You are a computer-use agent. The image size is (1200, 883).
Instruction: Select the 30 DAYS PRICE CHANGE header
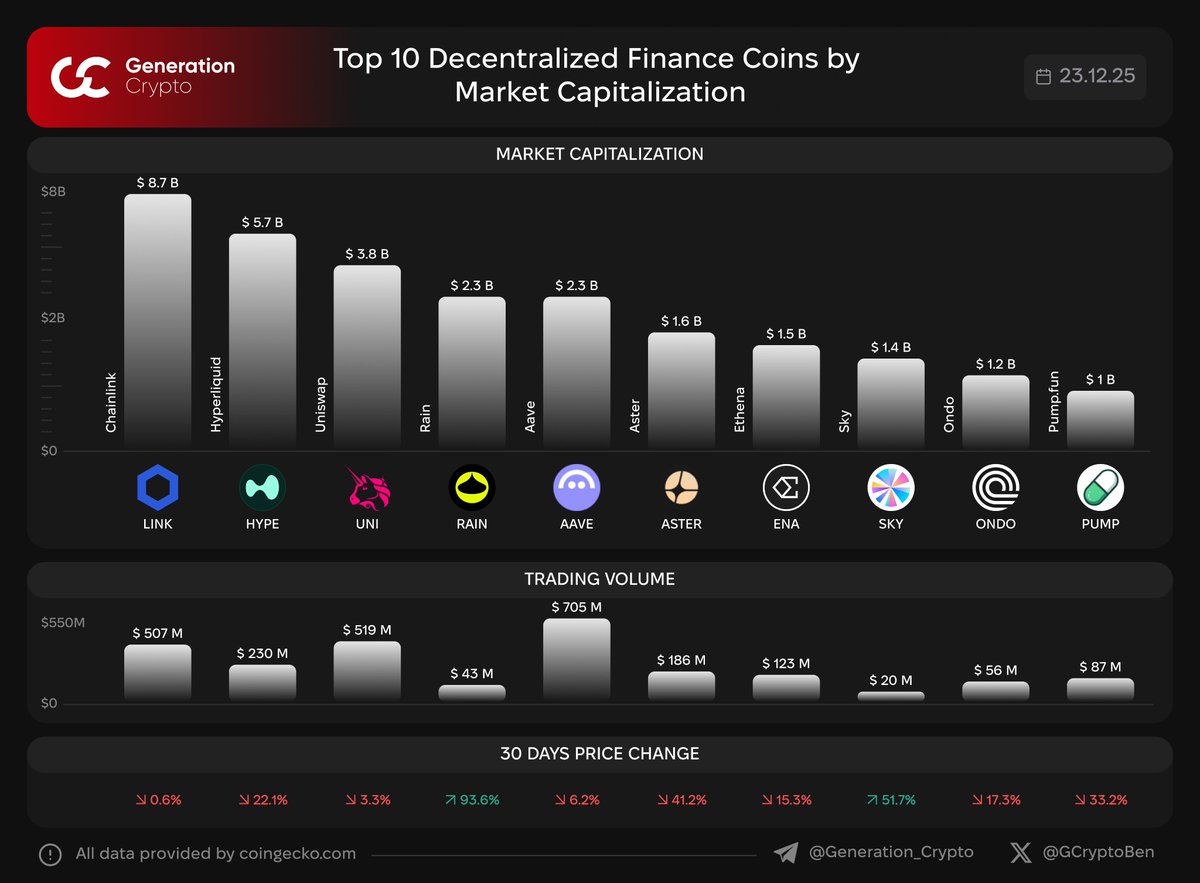599,754
